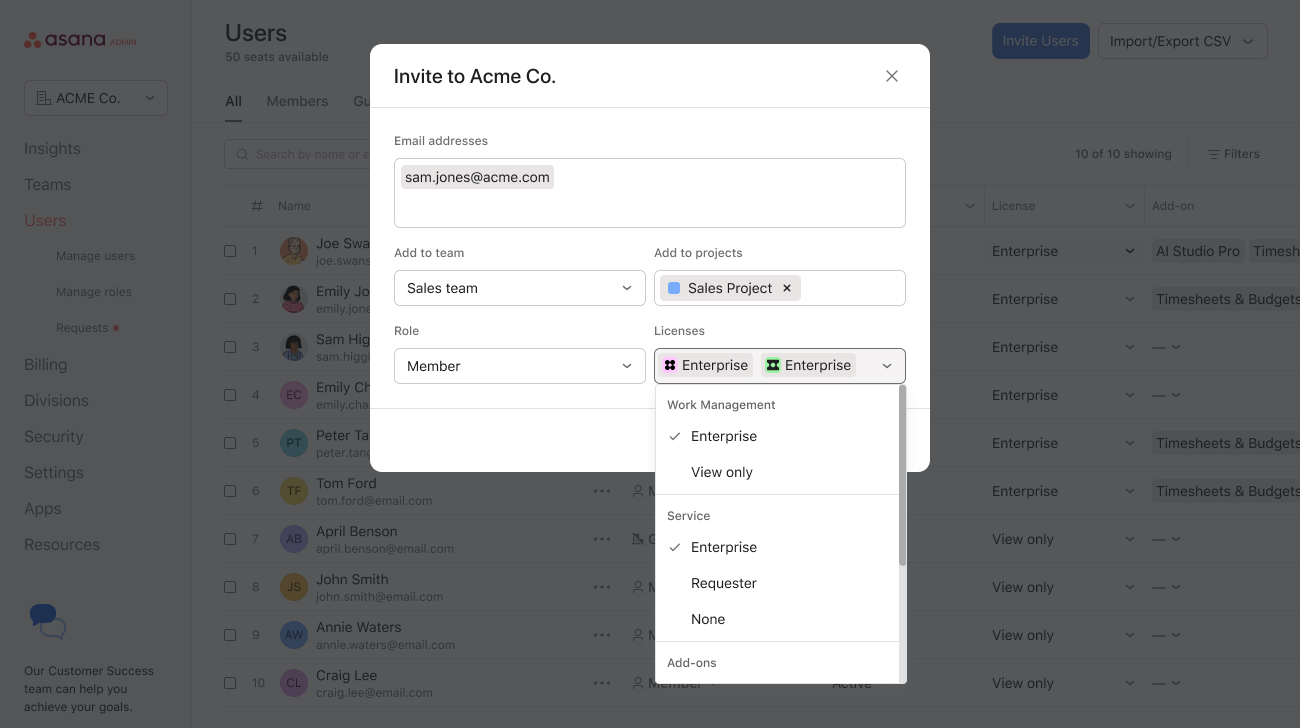Open Filters in the users table
Image resolution: width=1300 pixels, height=728 pixels.
[1233, 154]
